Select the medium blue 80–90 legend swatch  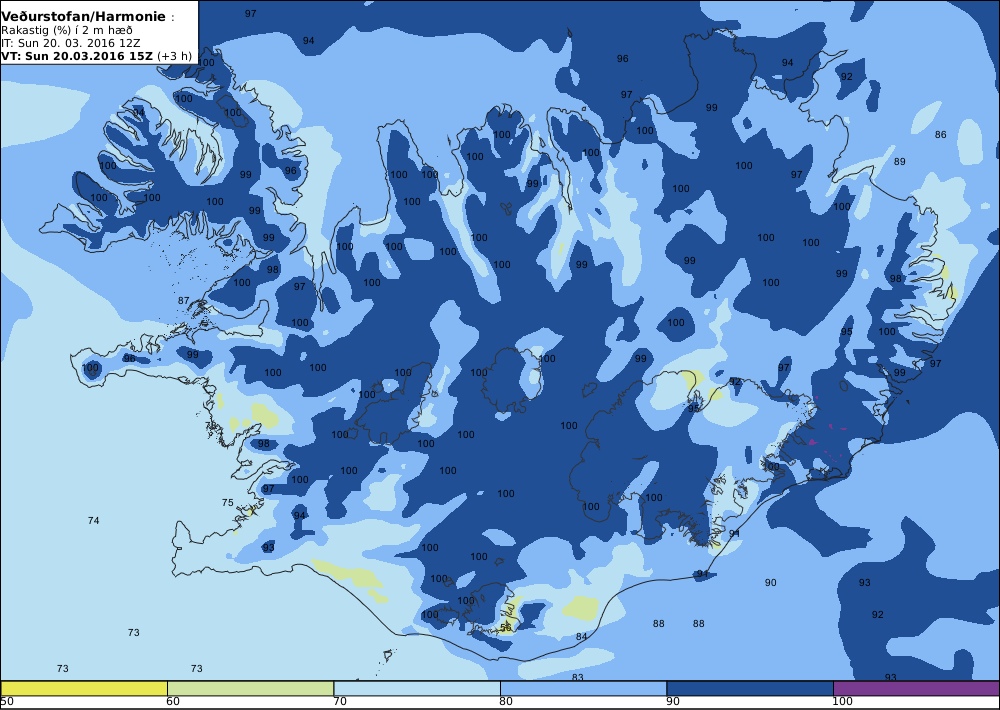pos(584,688)
